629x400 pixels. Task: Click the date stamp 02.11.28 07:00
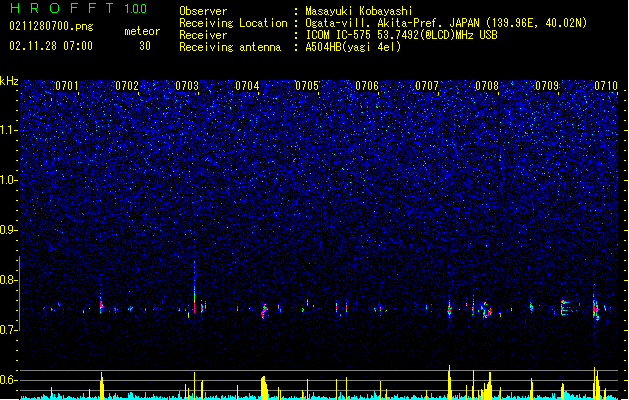[x=51, y=46]
